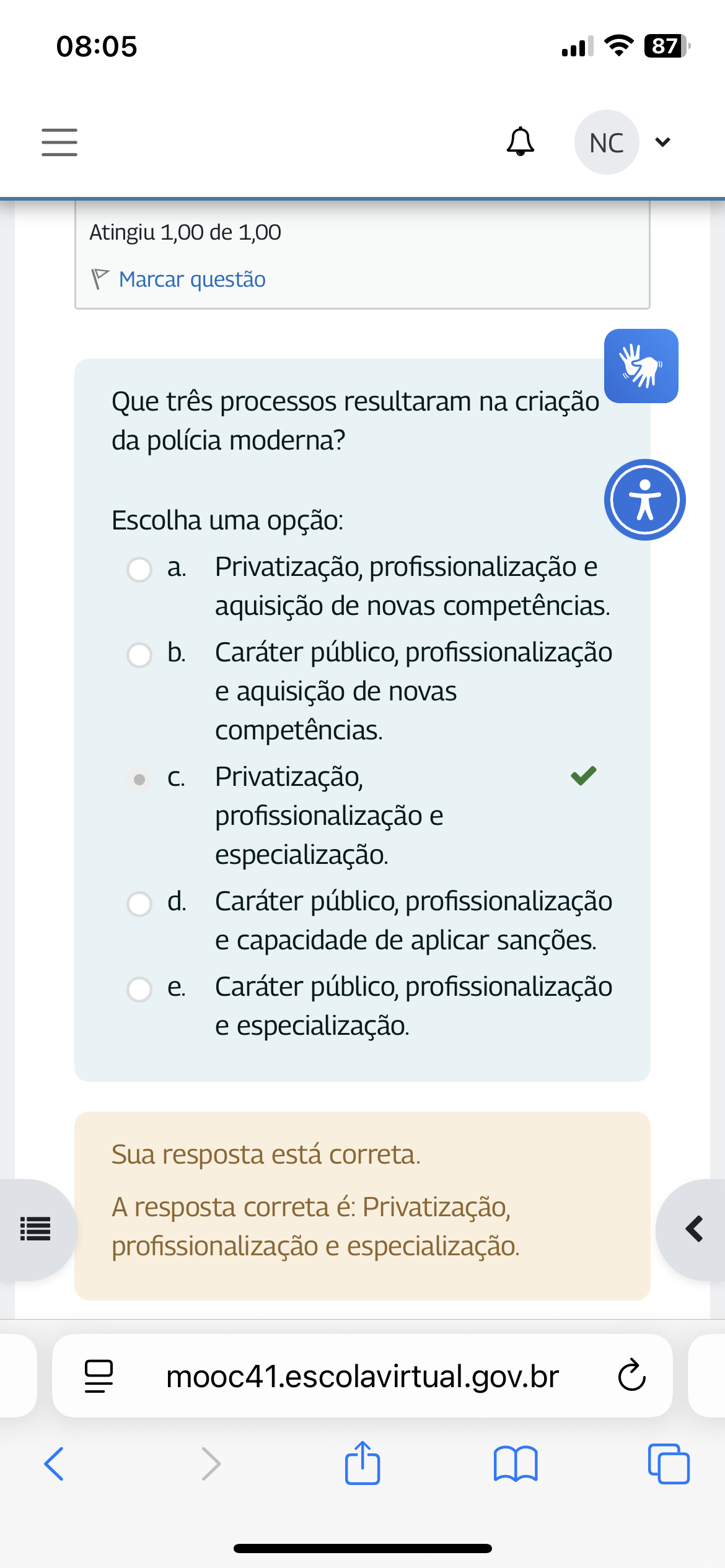Screen dimensions: 725x1568
Task: Open the page format menu icon
Action: tap(99, 1376)
